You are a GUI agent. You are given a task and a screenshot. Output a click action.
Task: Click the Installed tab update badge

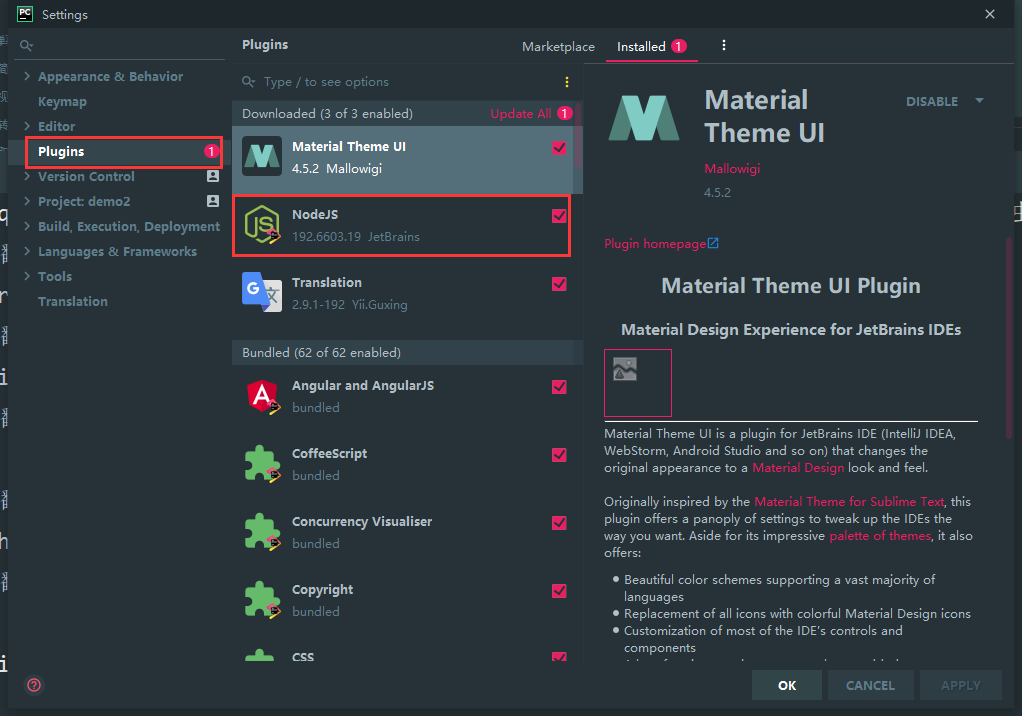[x=679, y=46]
